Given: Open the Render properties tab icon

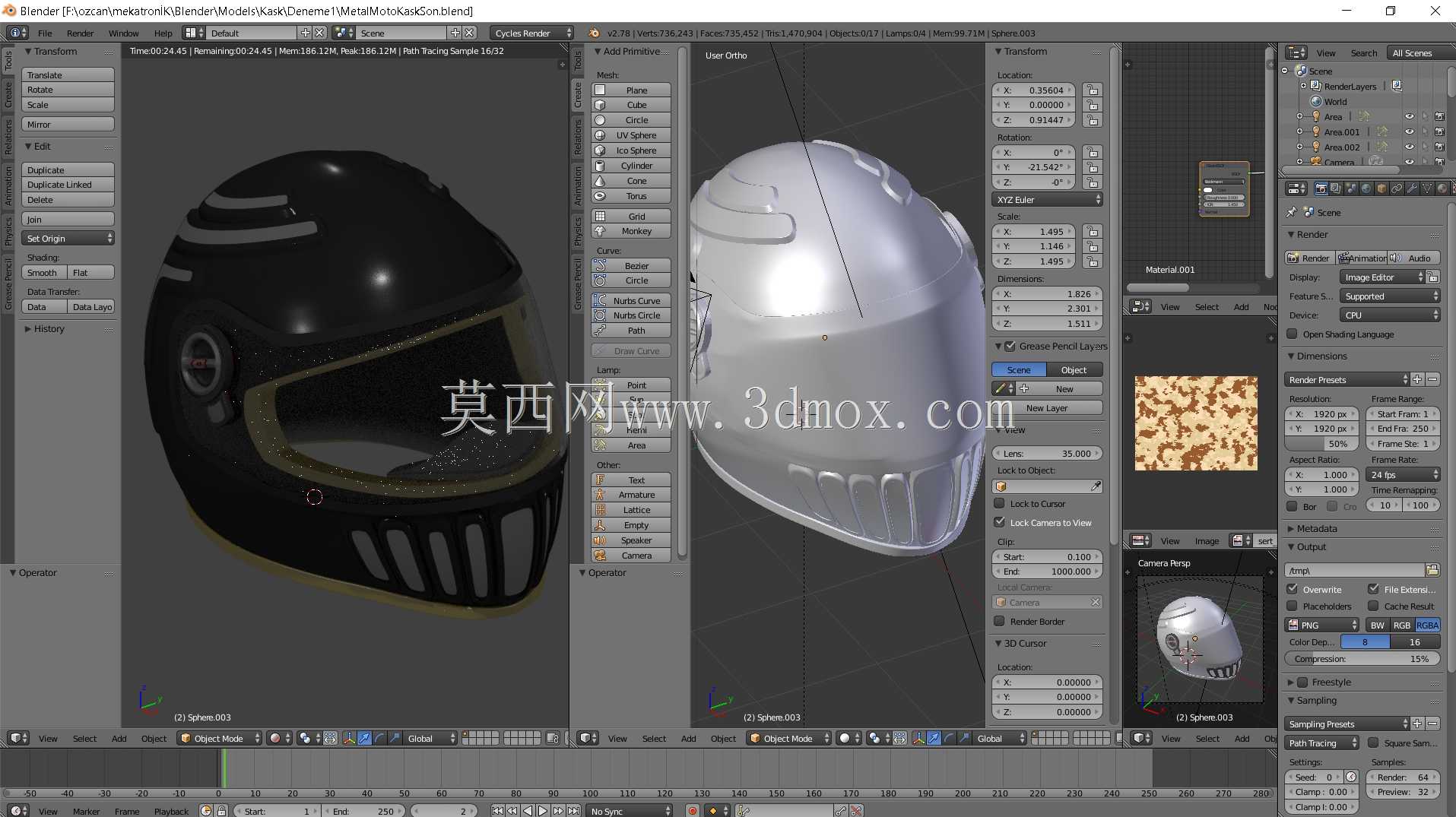Looking at the screenshot, I should pos(1321,188).
